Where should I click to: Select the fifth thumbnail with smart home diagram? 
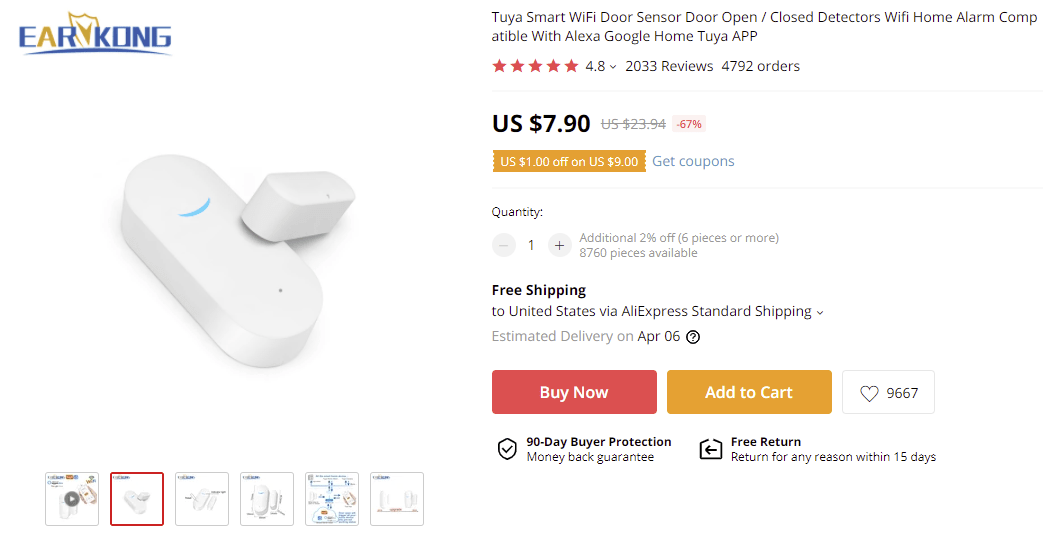332,498
